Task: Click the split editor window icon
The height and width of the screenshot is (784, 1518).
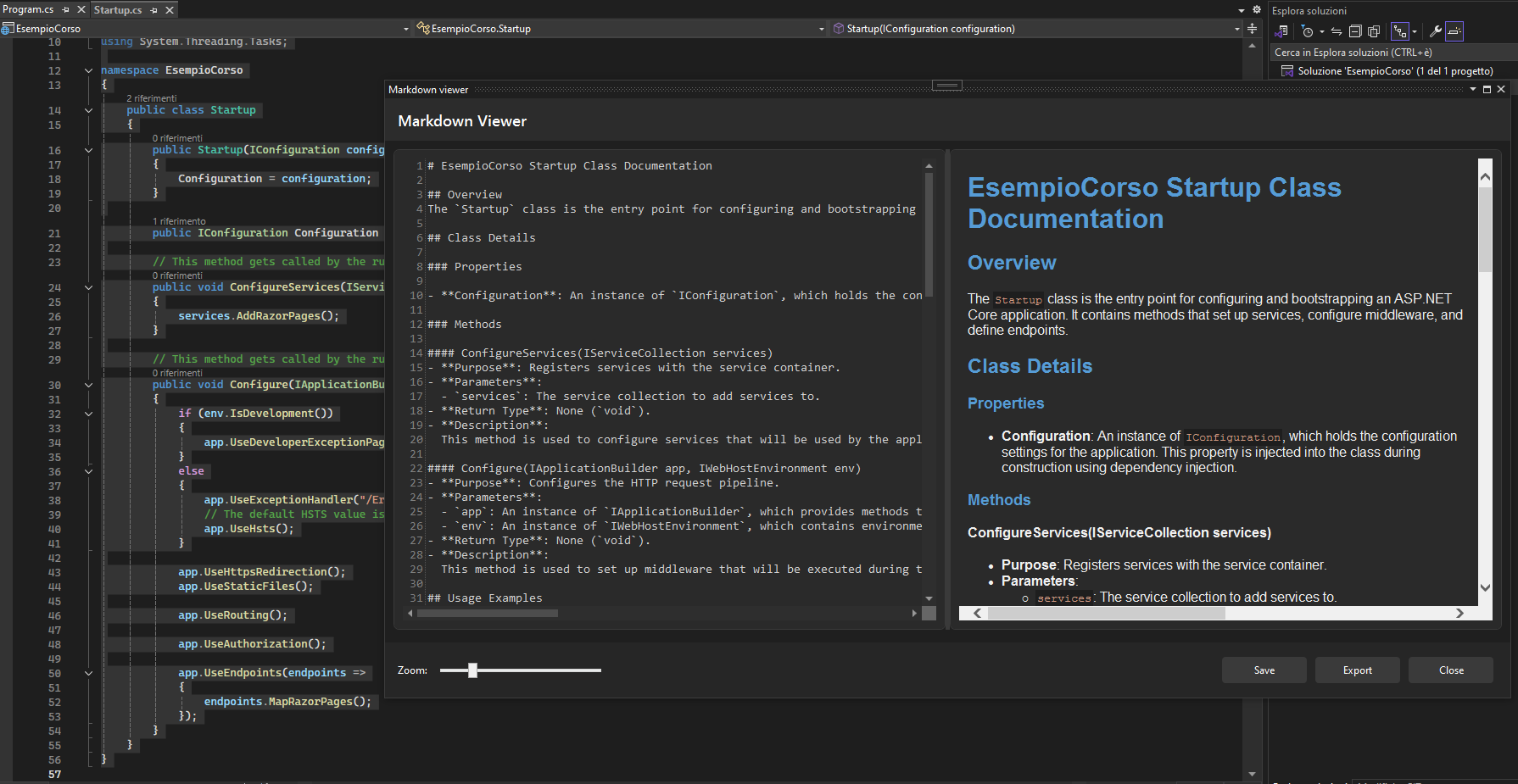Action: [1252, 29]
